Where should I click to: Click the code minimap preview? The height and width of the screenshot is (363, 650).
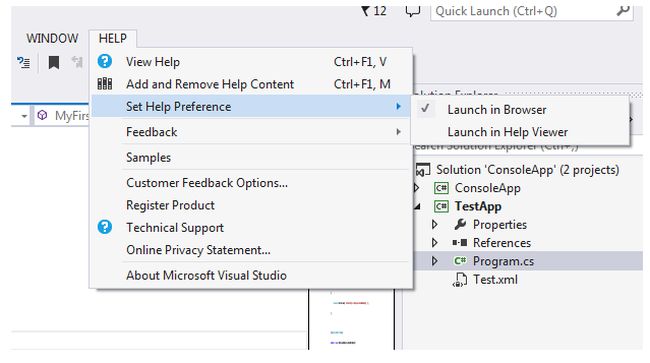tap(352, 319)
